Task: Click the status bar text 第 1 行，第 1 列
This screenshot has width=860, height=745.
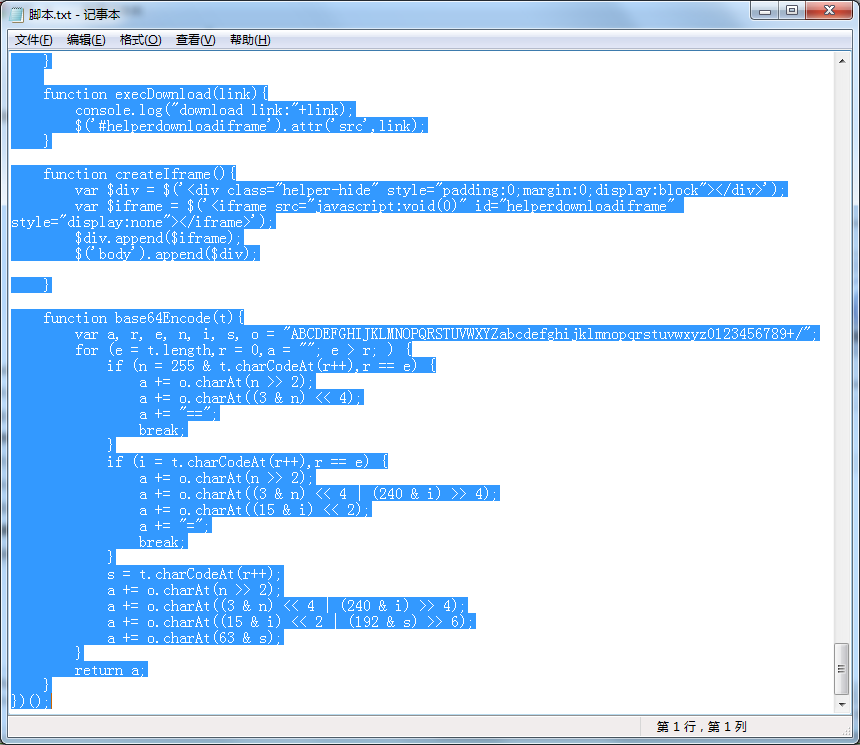Action: pos(701,727)
